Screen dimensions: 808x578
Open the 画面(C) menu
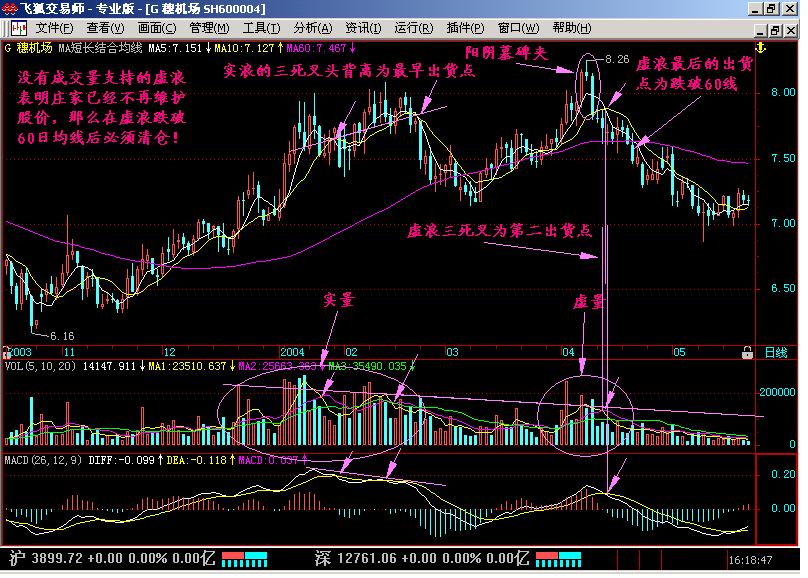pyautogui.click(x=157, y=28)
